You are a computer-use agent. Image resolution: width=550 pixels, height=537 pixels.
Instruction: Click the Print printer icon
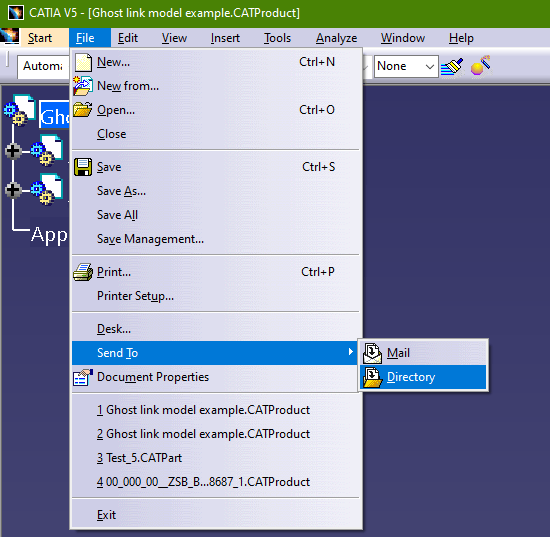[83, 272]
